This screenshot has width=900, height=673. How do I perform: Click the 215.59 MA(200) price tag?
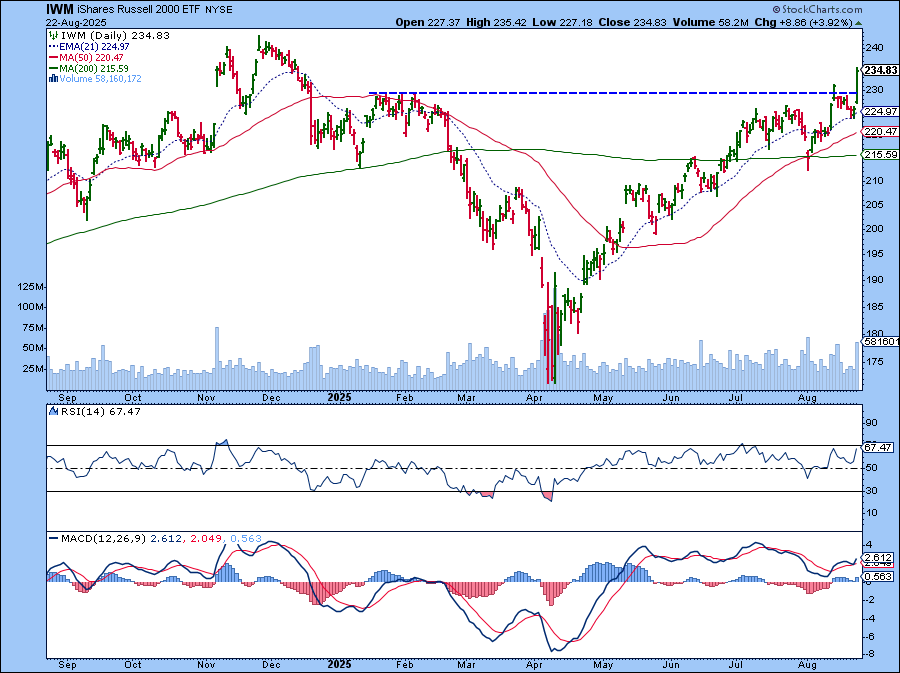click(x=877, y=155)
